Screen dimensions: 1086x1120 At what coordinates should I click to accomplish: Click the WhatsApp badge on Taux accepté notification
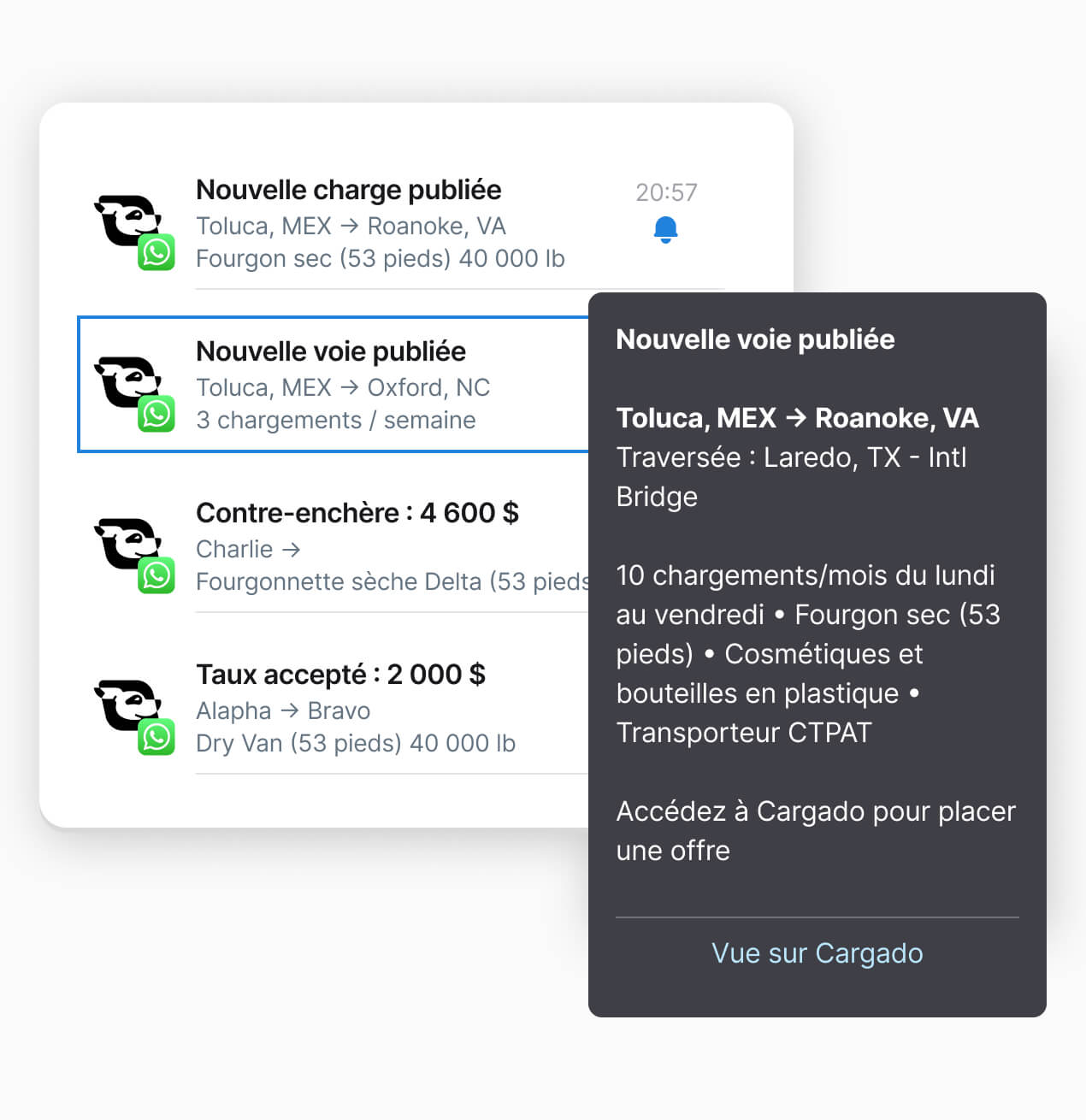(157, 737)
